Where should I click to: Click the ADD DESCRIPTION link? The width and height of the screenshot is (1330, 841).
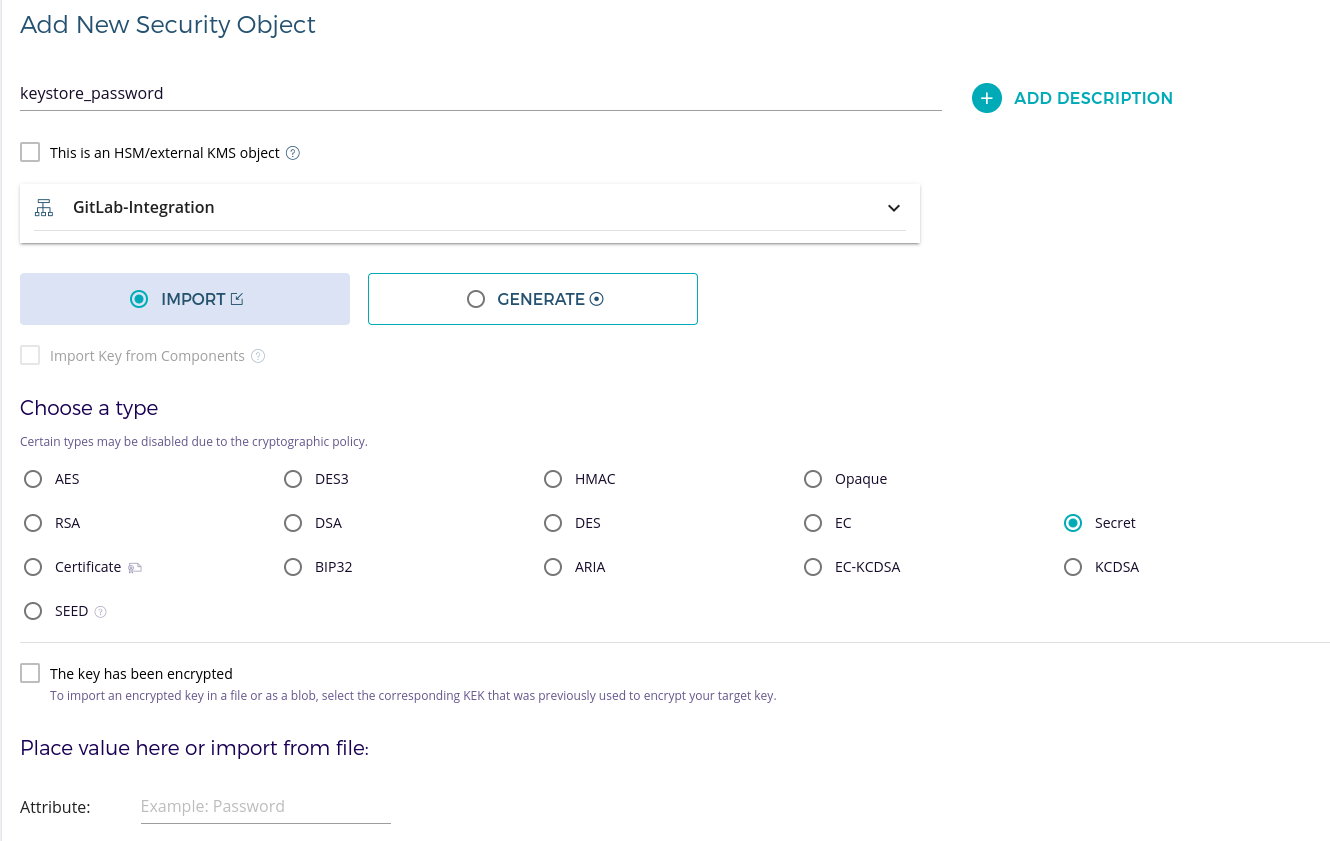point(1093,98)
